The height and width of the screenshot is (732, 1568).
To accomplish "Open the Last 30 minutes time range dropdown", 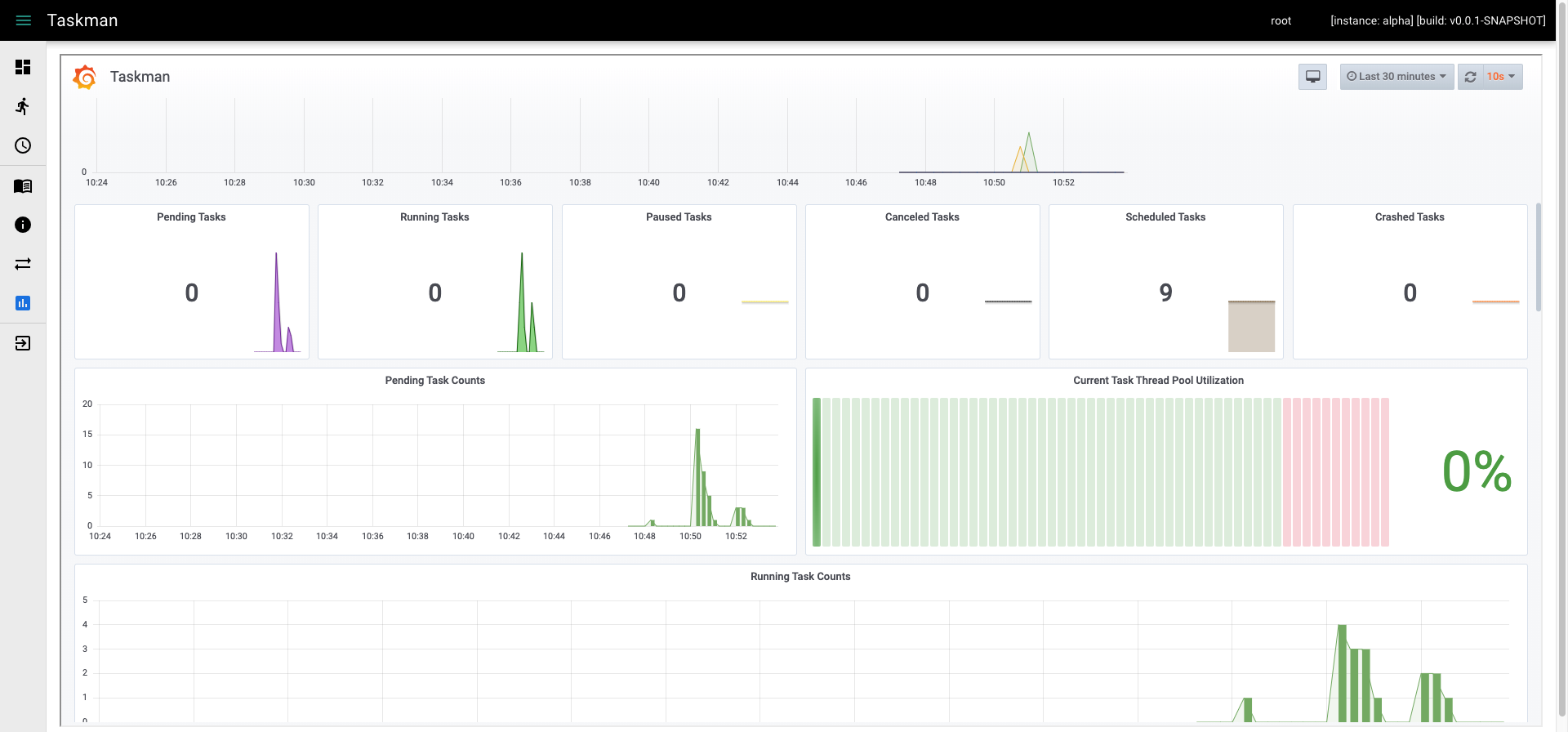I will pos(1396,77).
